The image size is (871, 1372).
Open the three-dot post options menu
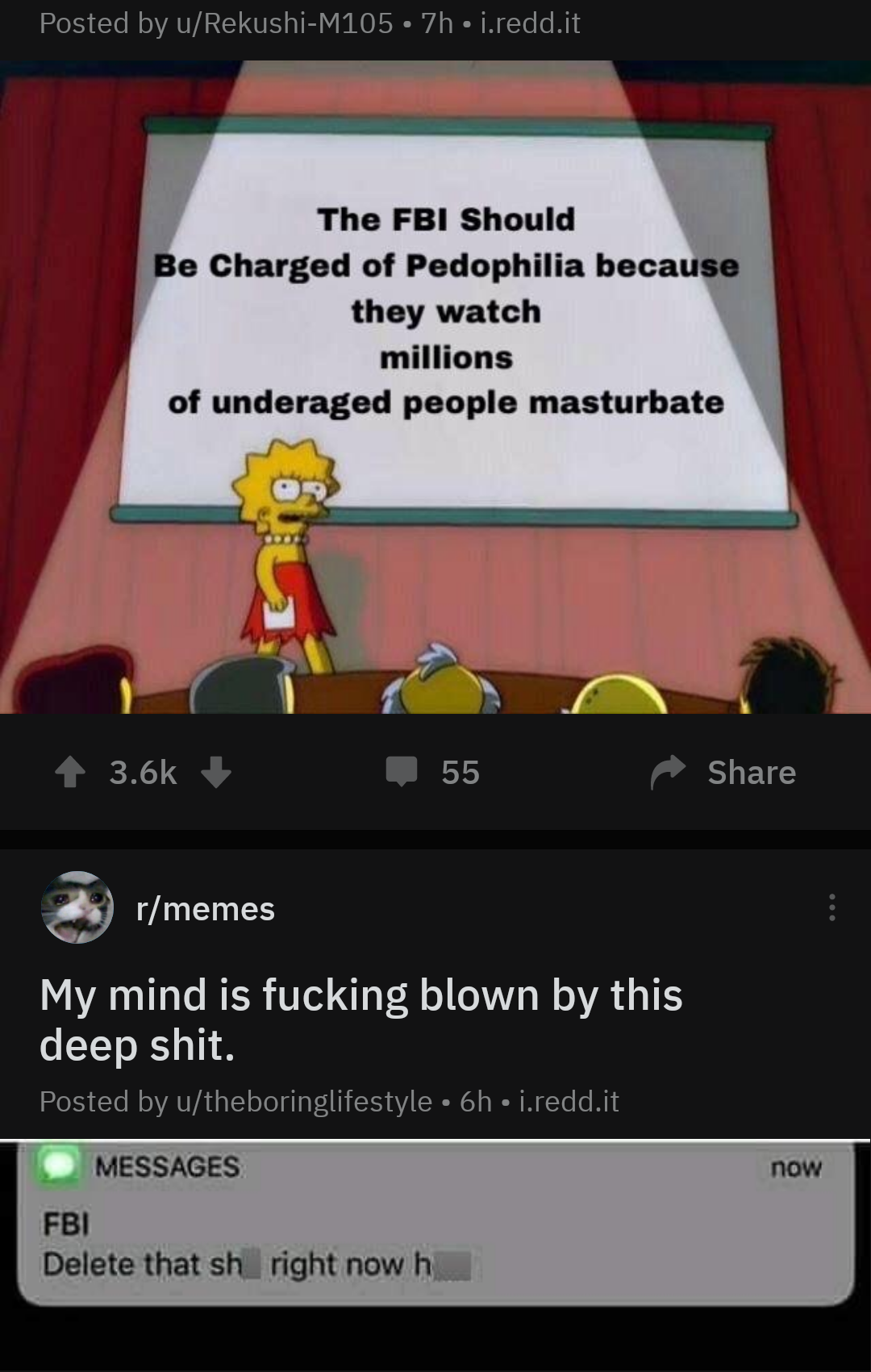[x=831, y=907]
